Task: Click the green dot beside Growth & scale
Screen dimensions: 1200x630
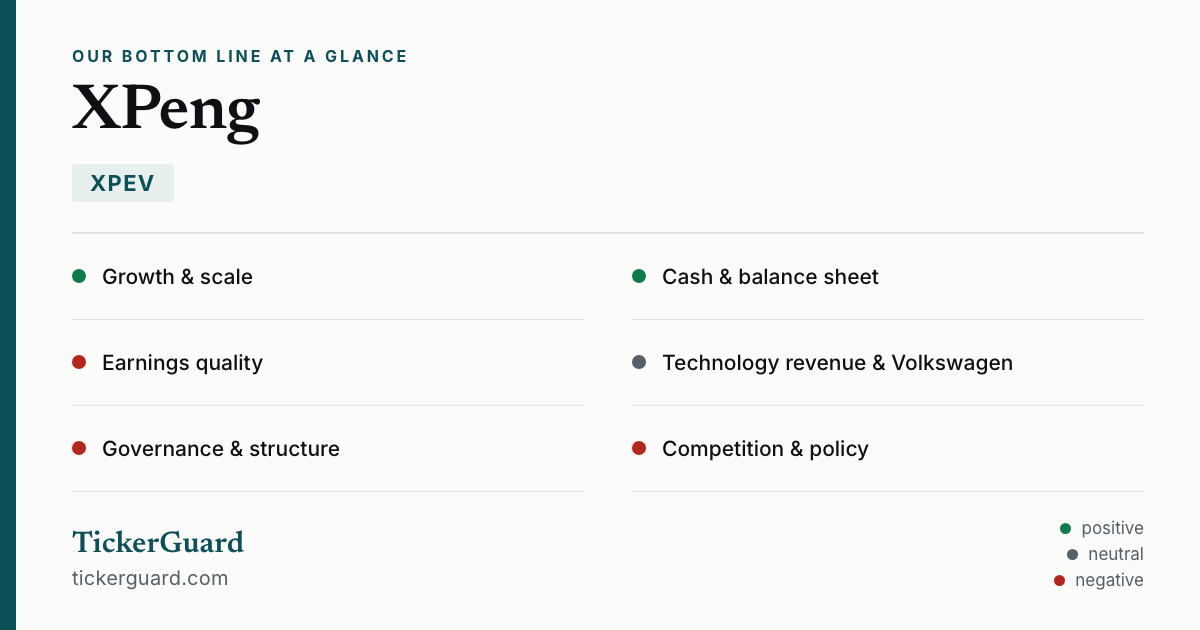Action: click(x=79, y=276)
